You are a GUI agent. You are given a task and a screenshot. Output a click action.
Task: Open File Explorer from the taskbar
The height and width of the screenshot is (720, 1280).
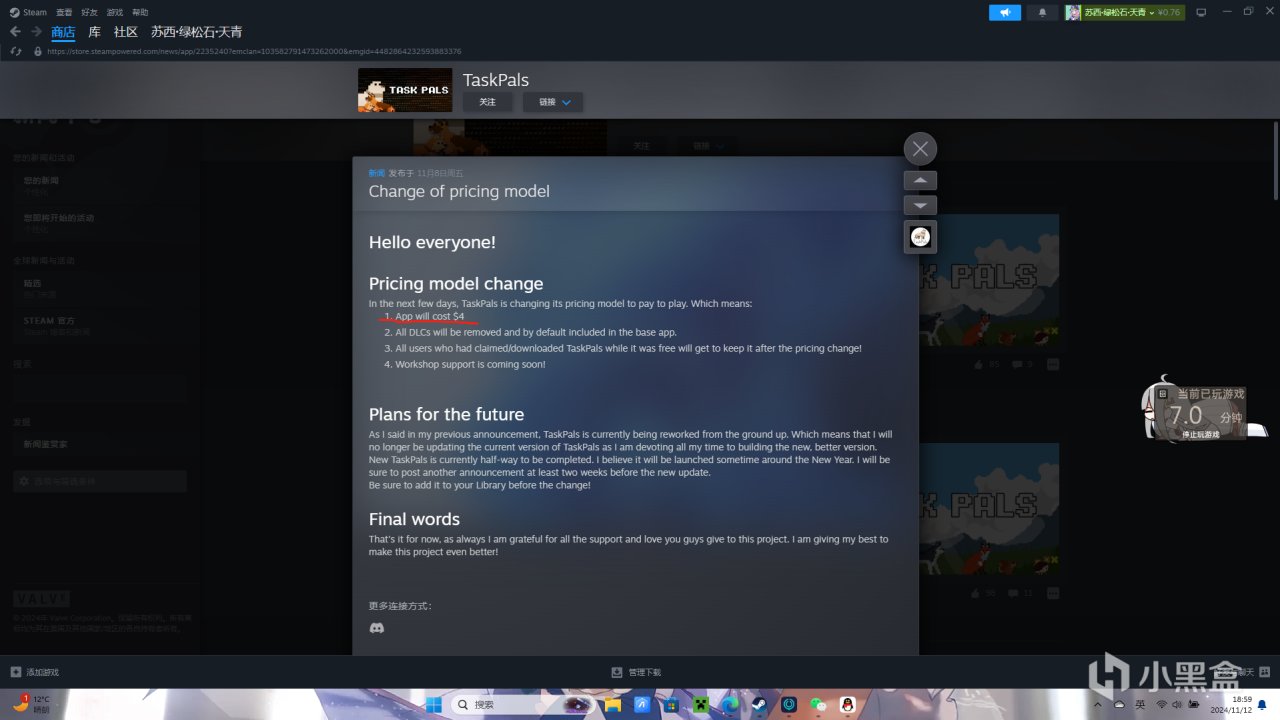[x=612, y=705]
